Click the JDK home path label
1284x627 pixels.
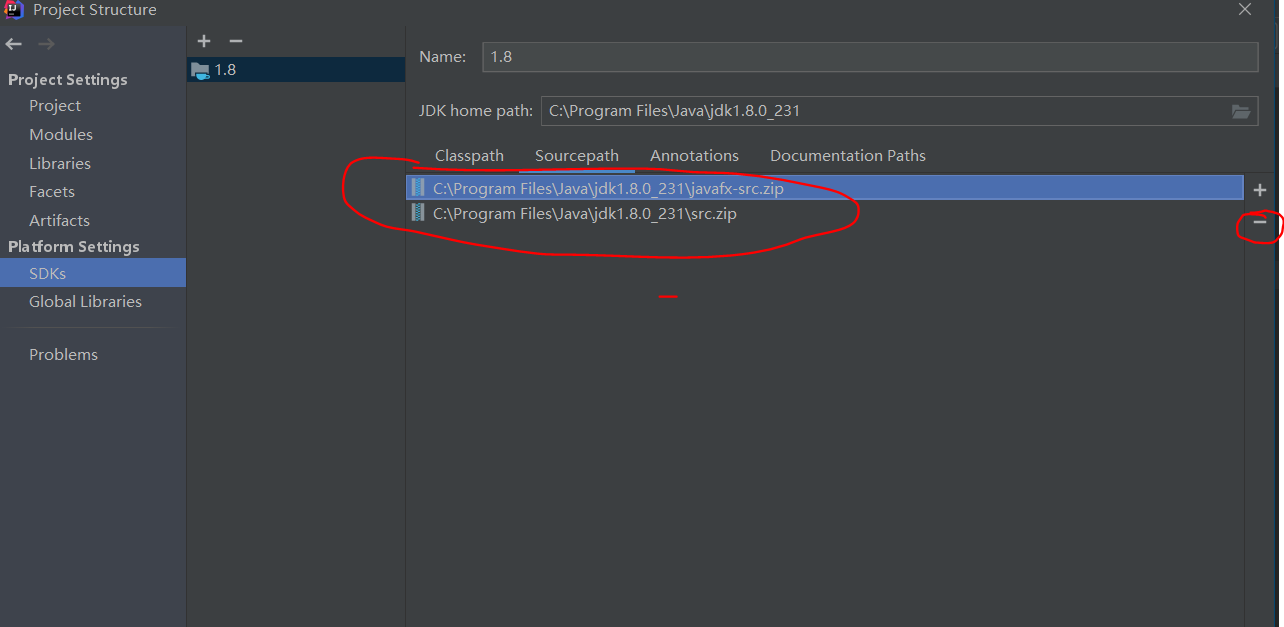(x=476, y=111)
